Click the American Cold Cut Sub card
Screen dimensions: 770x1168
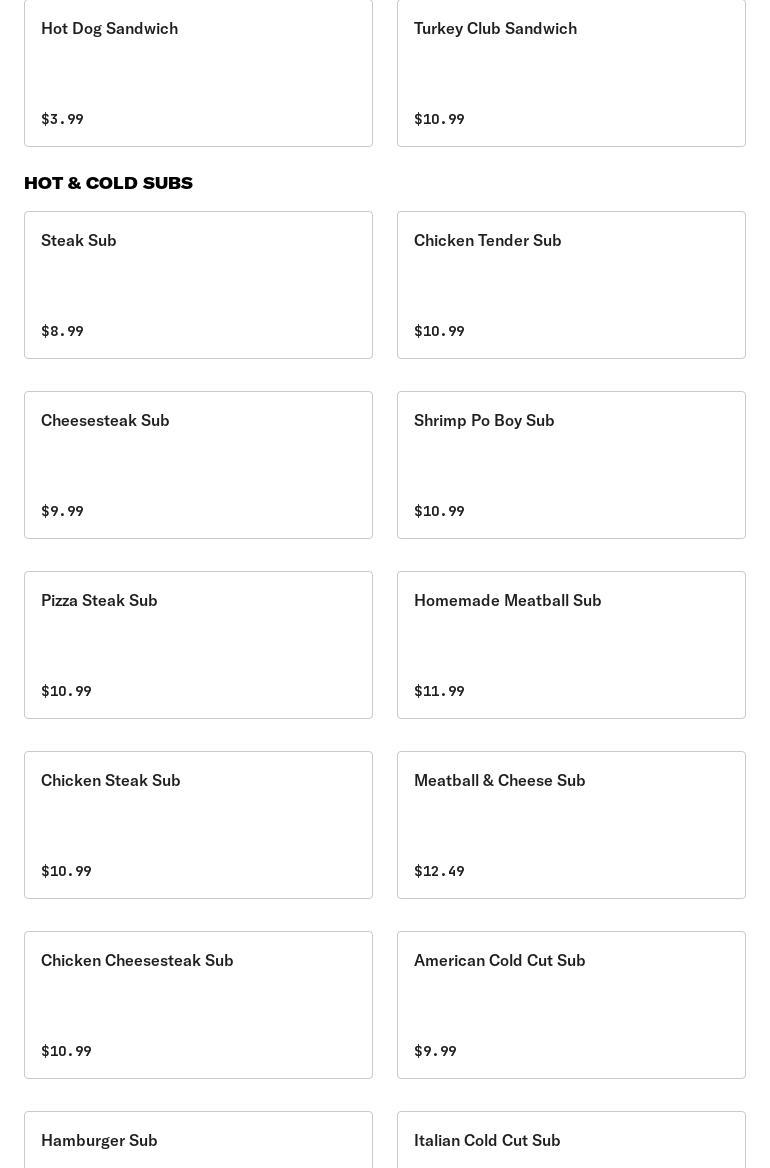point(571,1004)
